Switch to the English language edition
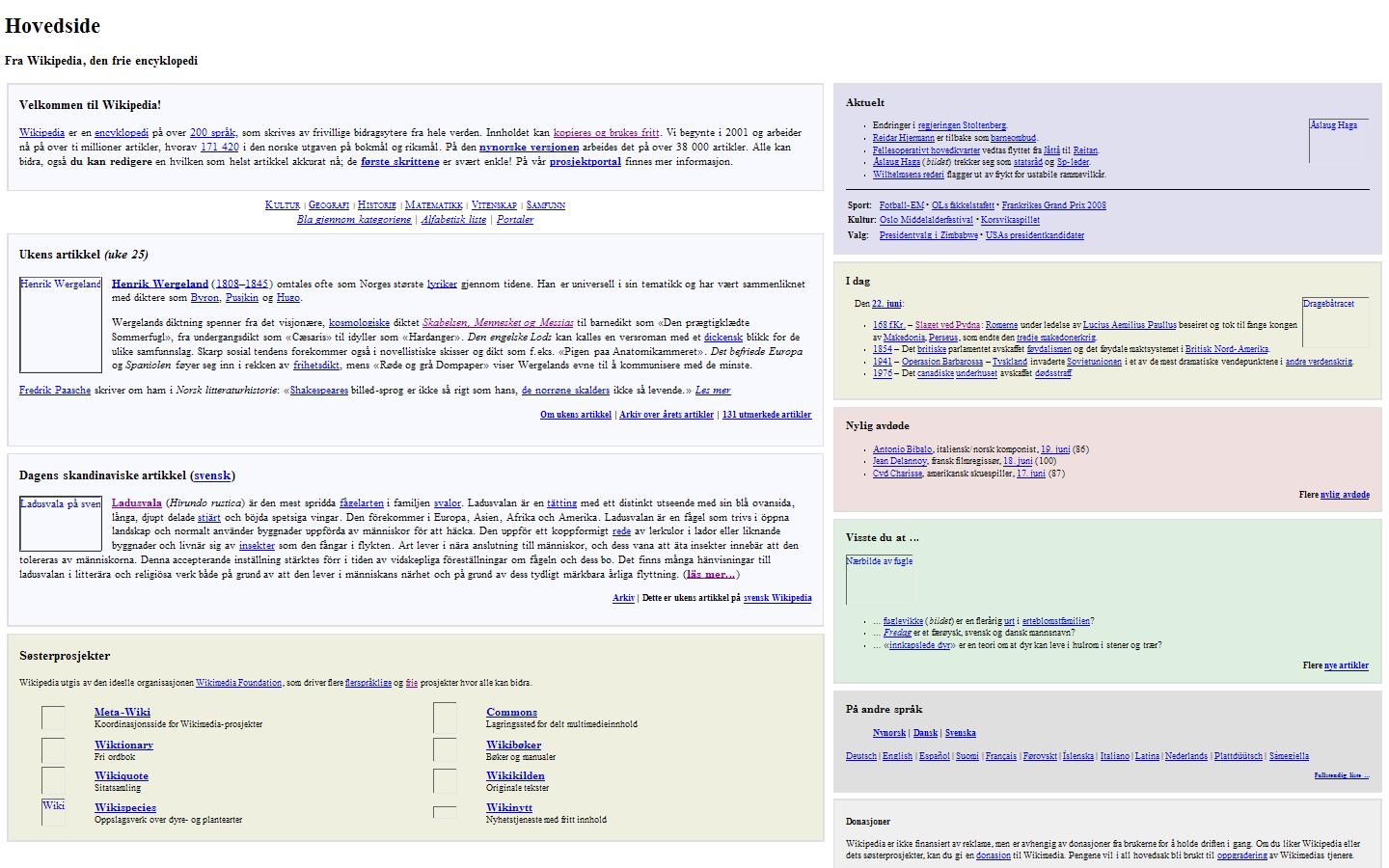1389x868 pixels. tap(897, 756)
